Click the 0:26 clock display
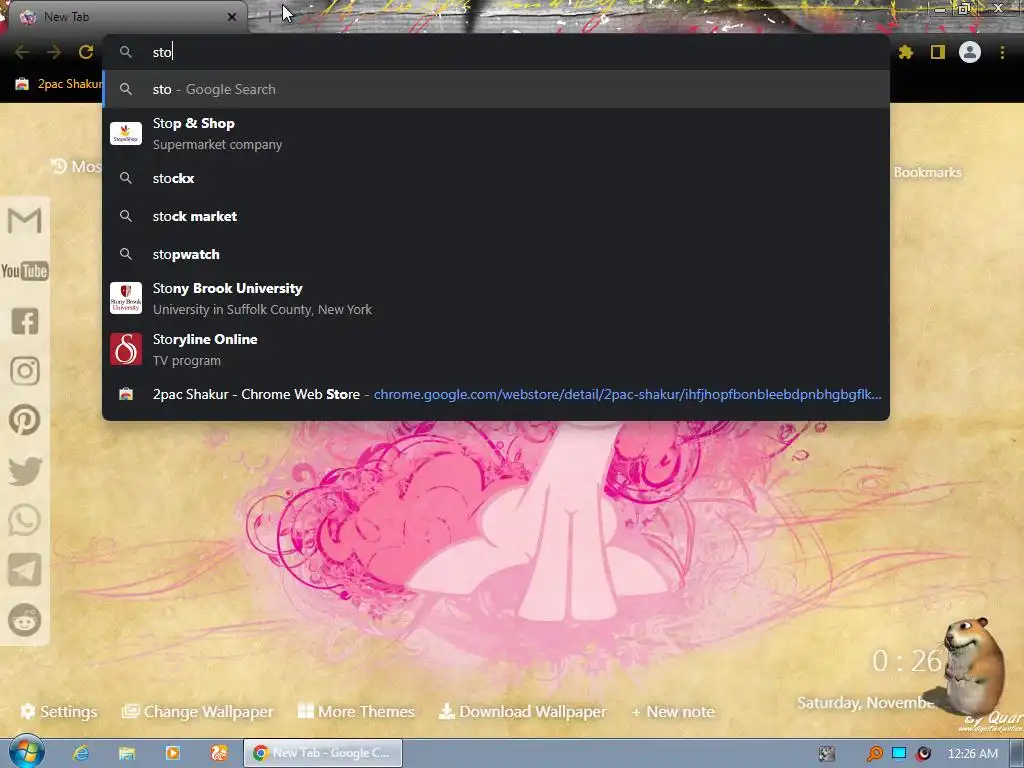1024x768 pixels. pyautogui.click(x=906, y=661)
